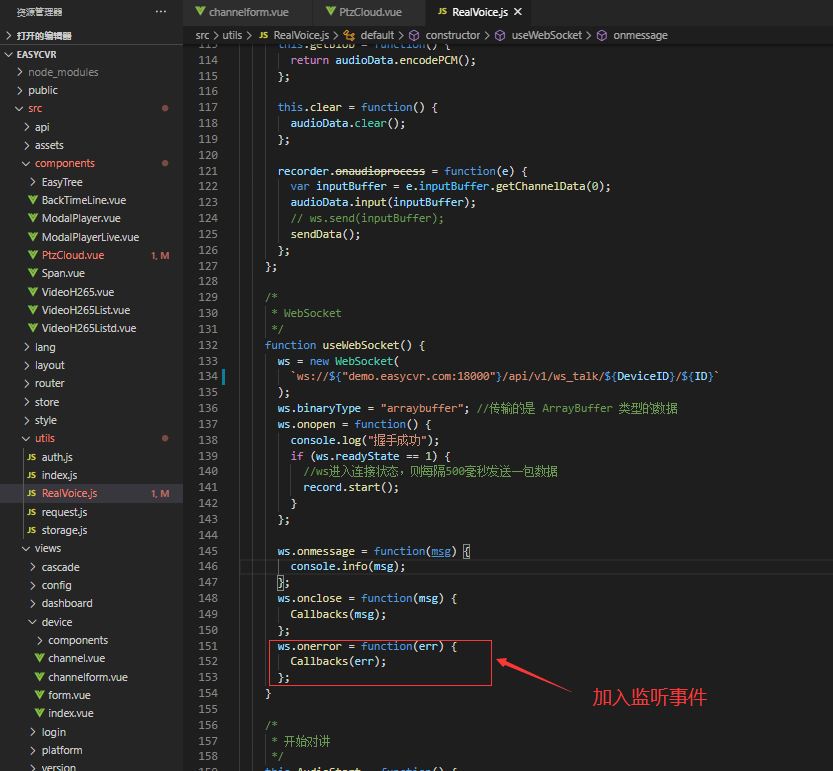Click the useWebSocket symbol icon in breadcrumb
This screenshot has height=771, width=833.
click(x=500, y=35)
